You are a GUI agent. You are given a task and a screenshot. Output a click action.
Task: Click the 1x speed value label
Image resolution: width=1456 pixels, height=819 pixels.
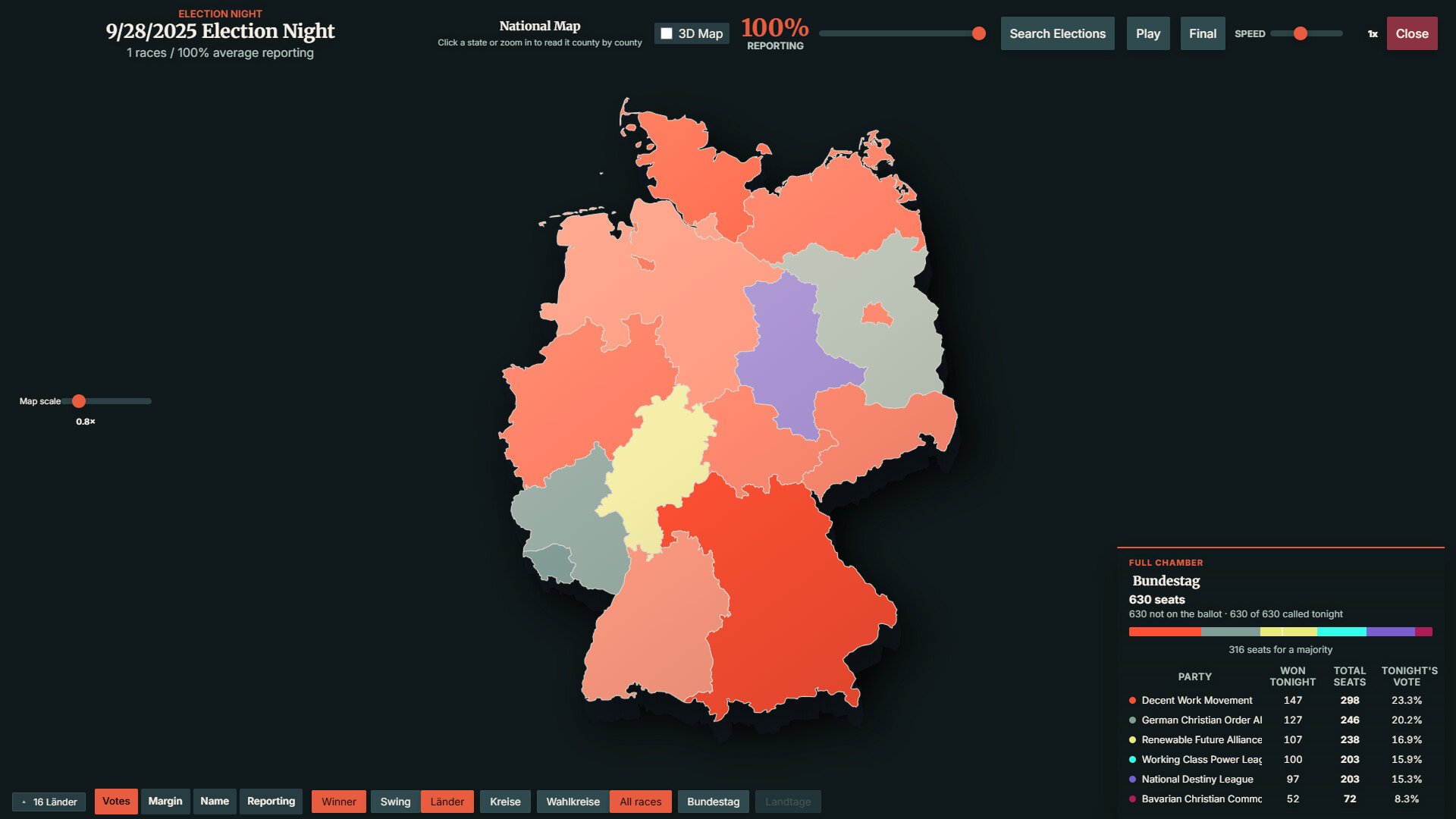pos(1373,34)
